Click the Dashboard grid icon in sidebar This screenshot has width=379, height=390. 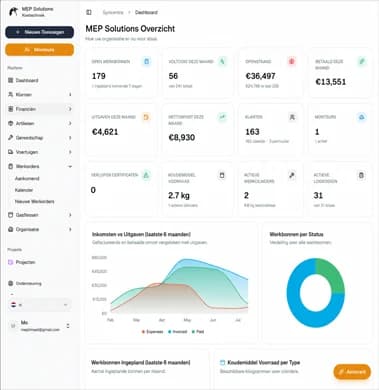point(10,80)
